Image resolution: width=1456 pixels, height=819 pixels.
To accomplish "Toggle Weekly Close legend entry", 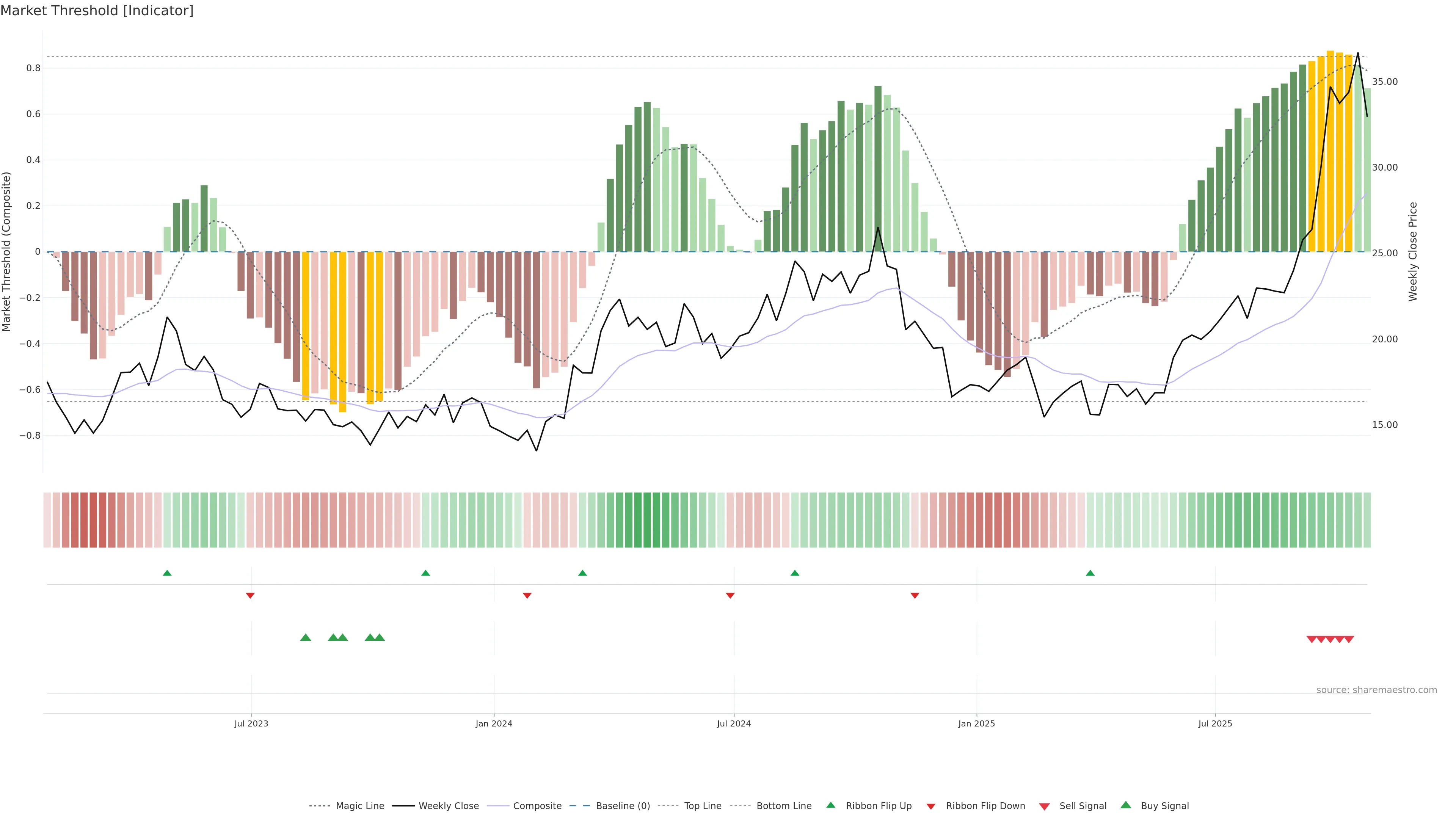I will click(x=448, y=805).
